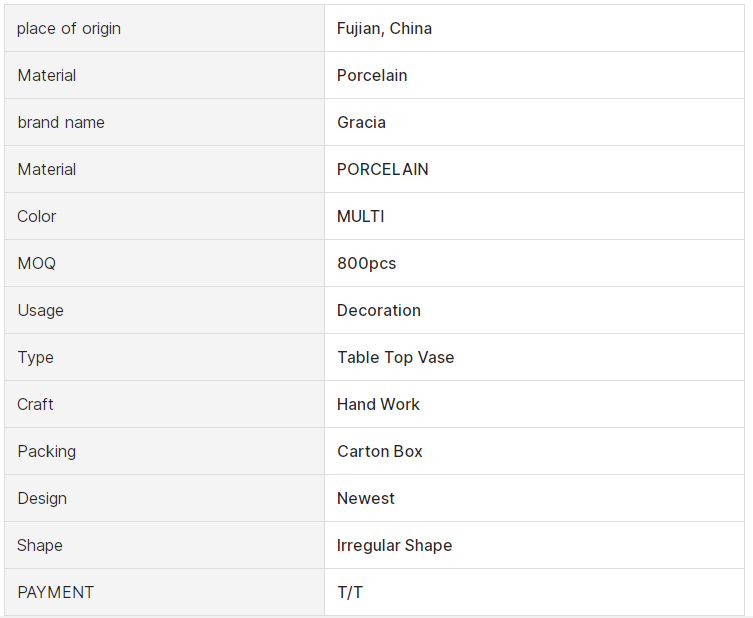Click the 'Color' row label
753x618 pixels.
click(x=36, y=216)
